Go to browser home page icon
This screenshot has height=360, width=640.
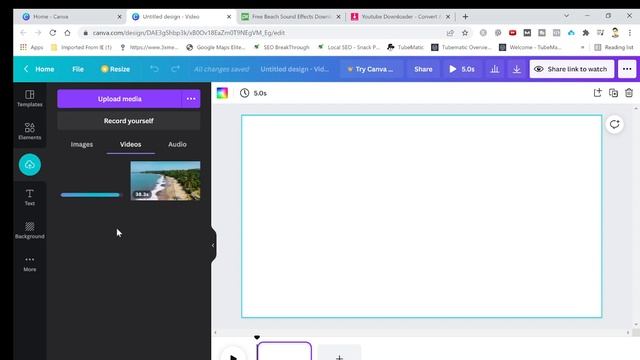(67, 33)
